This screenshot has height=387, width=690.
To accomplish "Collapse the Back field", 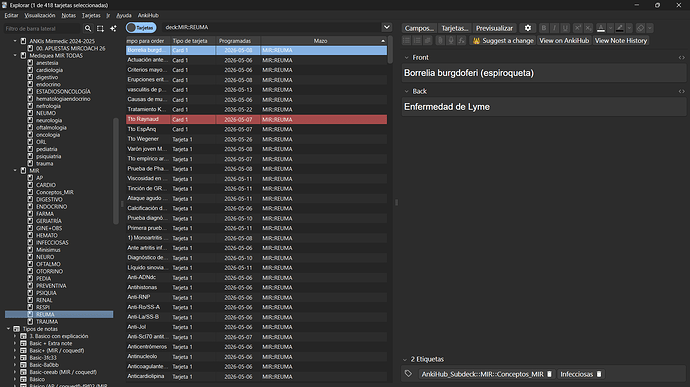I will point(407,92).
